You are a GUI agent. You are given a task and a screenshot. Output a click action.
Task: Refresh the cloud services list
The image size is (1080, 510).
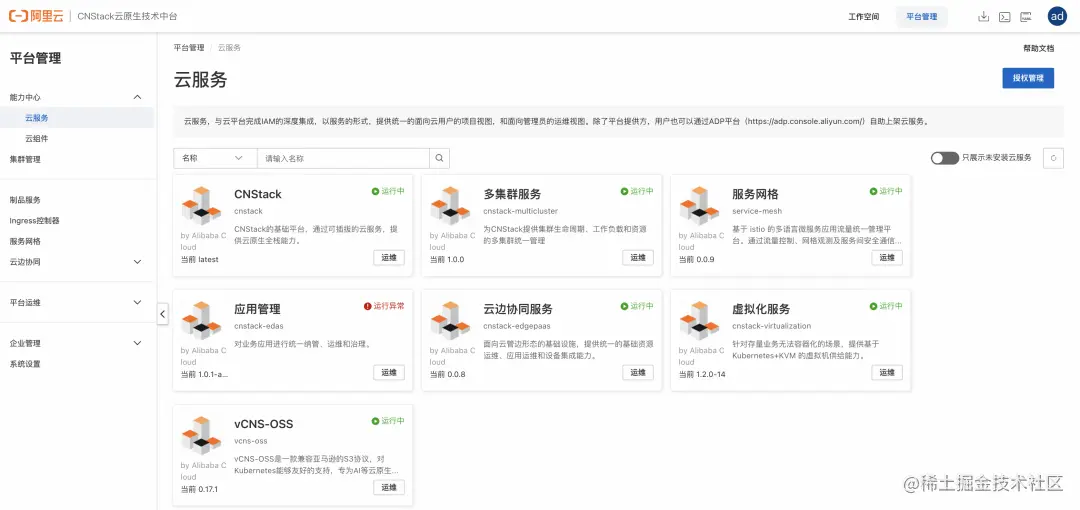[x=1053, y=159]
